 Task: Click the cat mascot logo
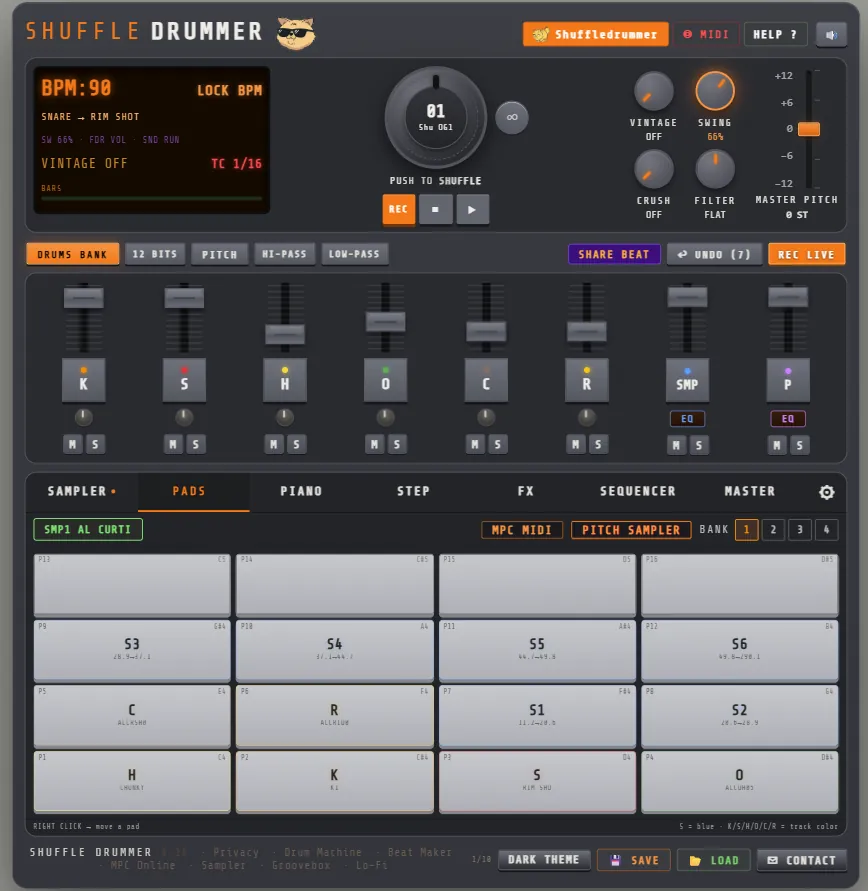[x=295, y=33]
